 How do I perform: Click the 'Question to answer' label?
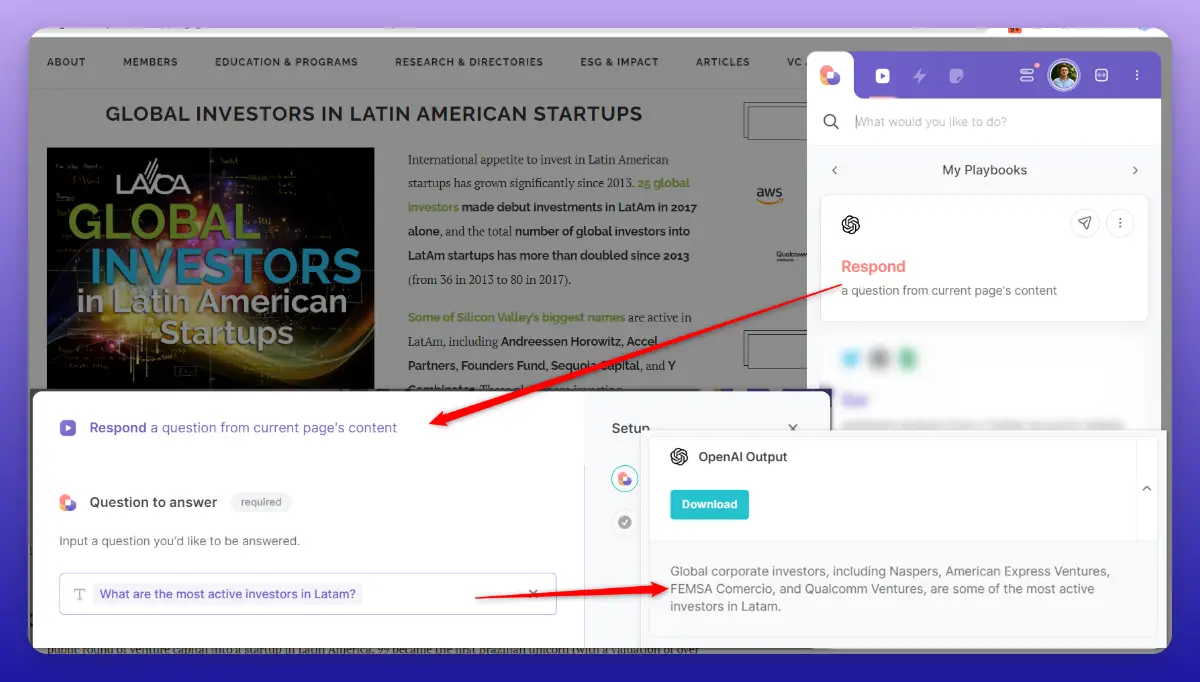[153, 502]
